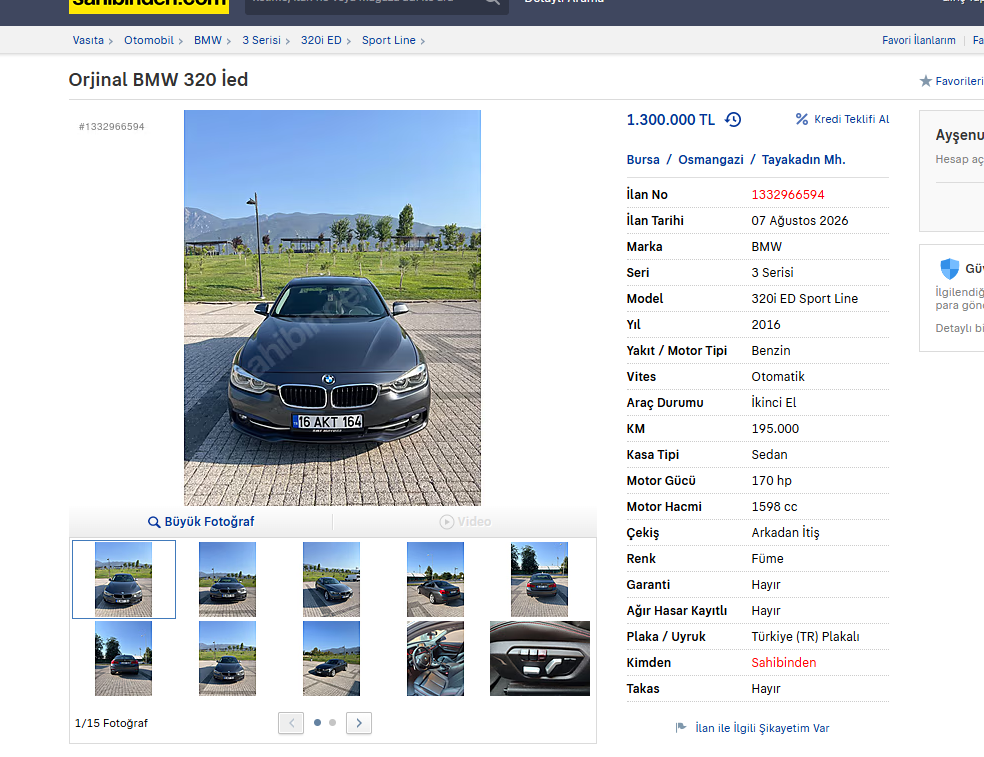The width and height of the screenshot is (984, 757).
Task: Go to the next photo page arrow
Action: coord(359,723)
